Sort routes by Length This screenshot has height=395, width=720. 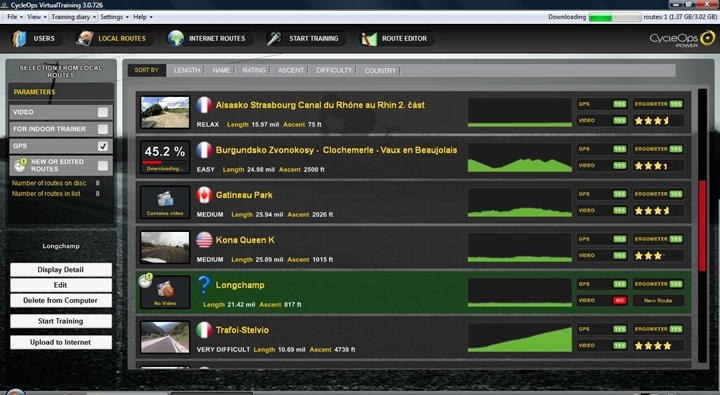tap(187, 70)
